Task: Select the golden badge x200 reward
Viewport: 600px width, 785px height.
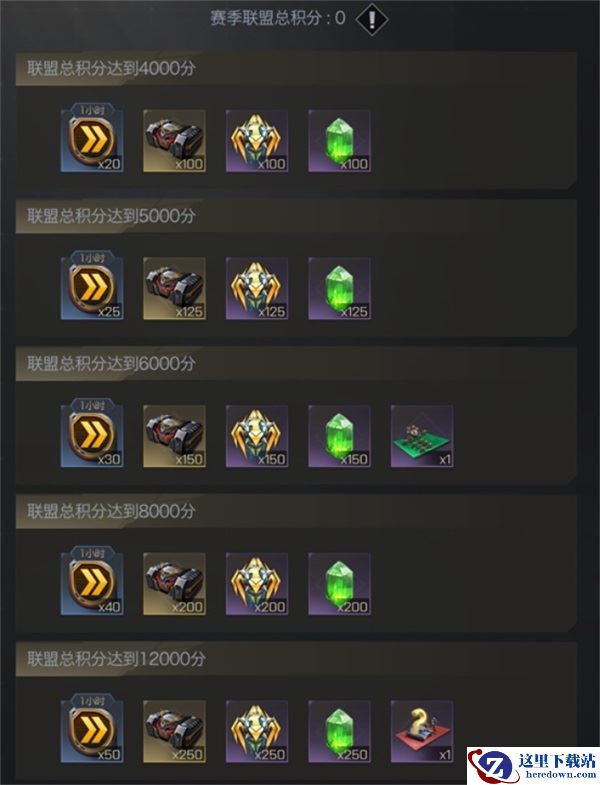Action: pyautogui.click(x=257, y=584)
